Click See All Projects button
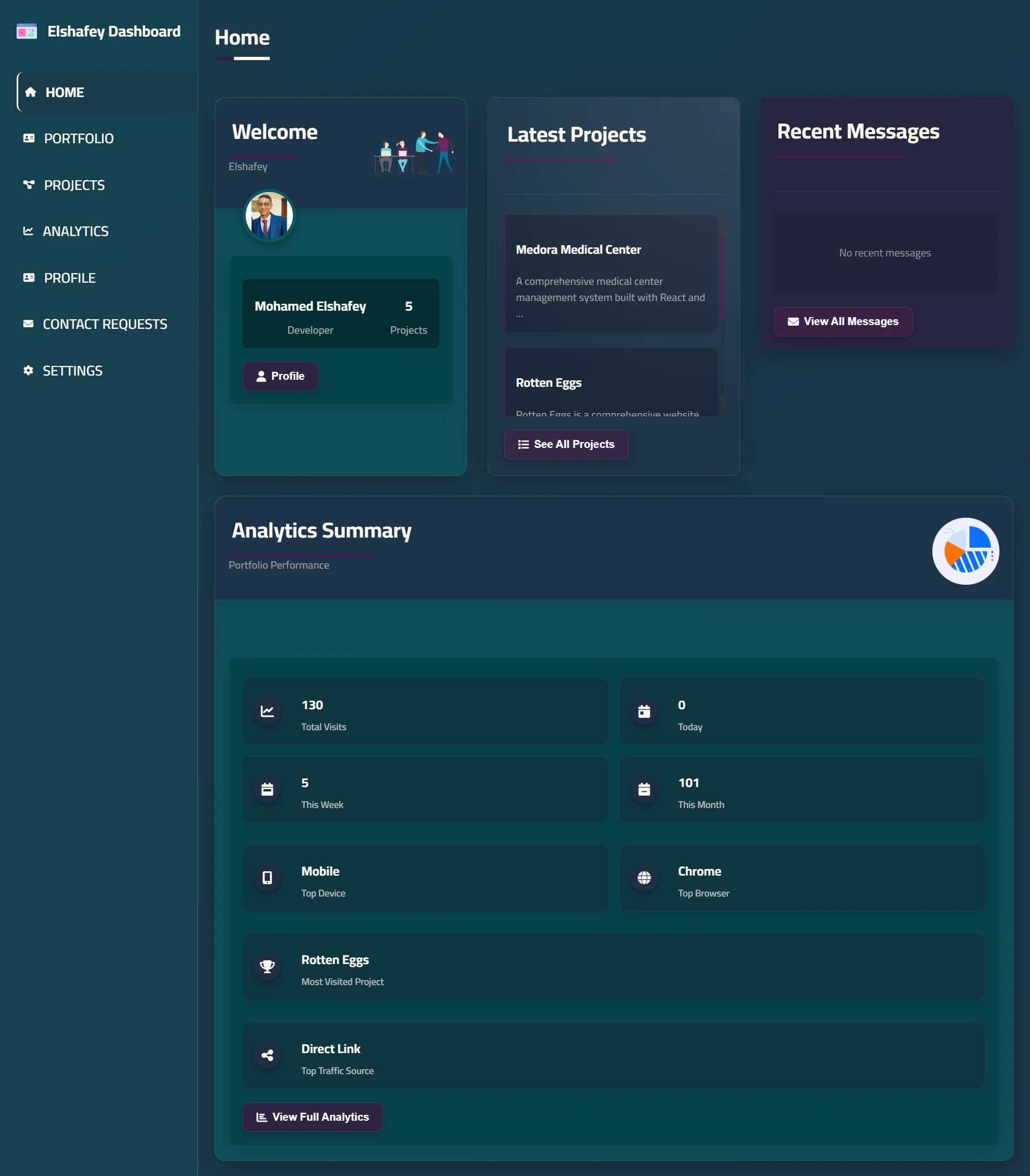Viewport: 1030px width, 1176px height. [x=566, y=444]
